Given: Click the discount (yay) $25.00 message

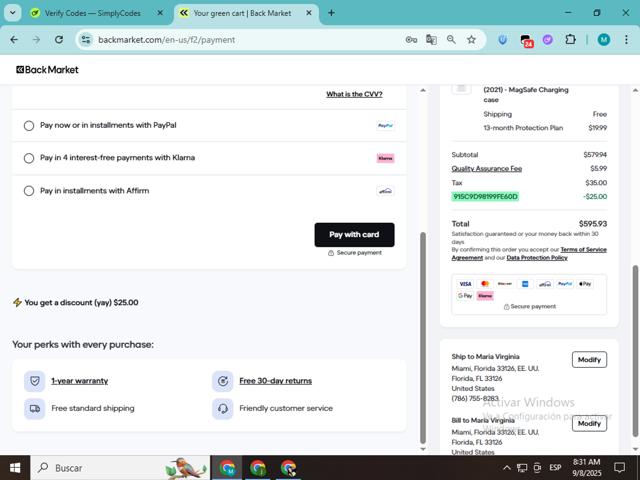Looking at the screenshot, I should 81,302.
